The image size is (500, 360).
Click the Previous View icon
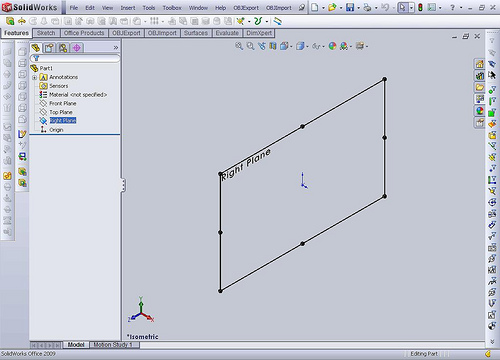coord(262,46)
